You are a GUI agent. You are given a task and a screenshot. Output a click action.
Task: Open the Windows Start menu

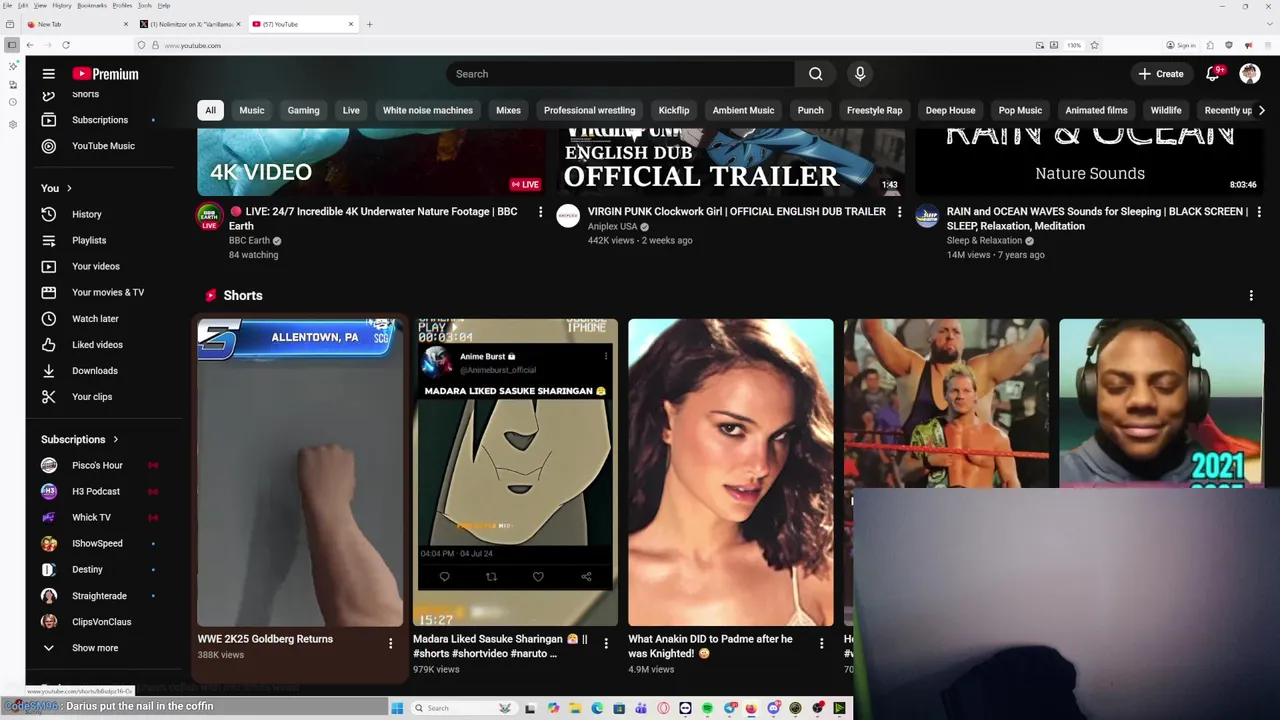pos(397,708)
